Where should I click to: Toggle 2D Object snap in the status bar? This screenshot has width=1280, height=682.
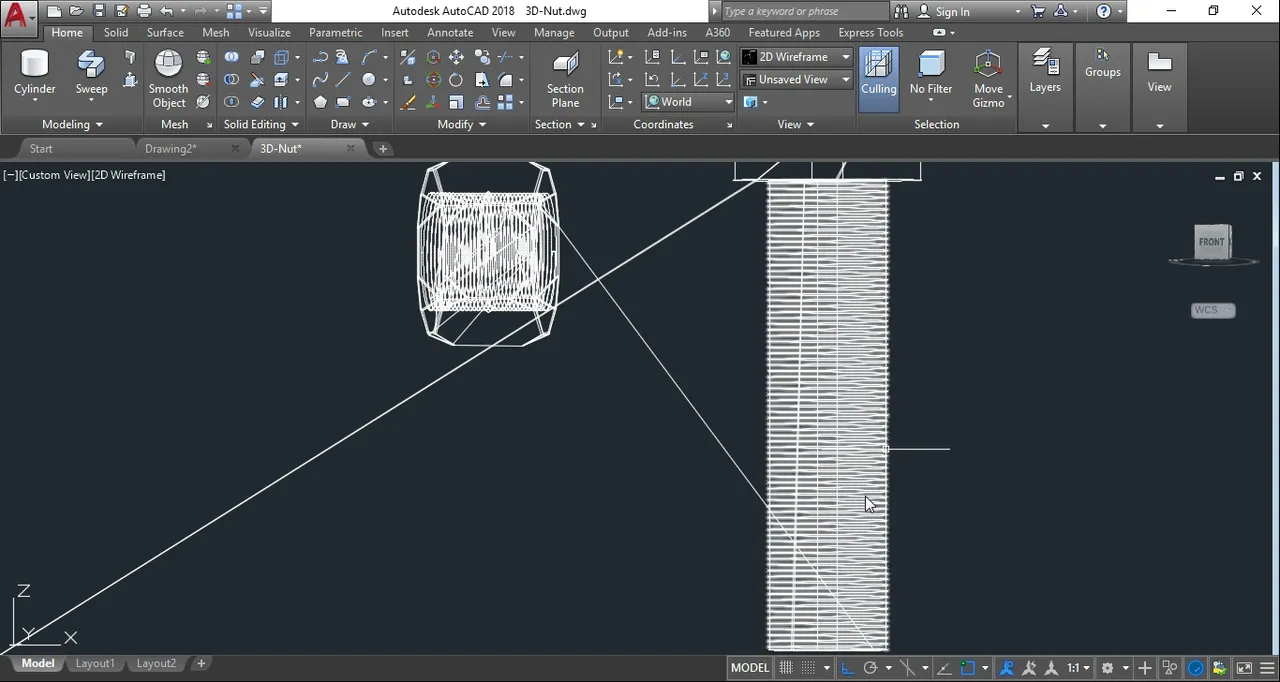click(967, 668)
